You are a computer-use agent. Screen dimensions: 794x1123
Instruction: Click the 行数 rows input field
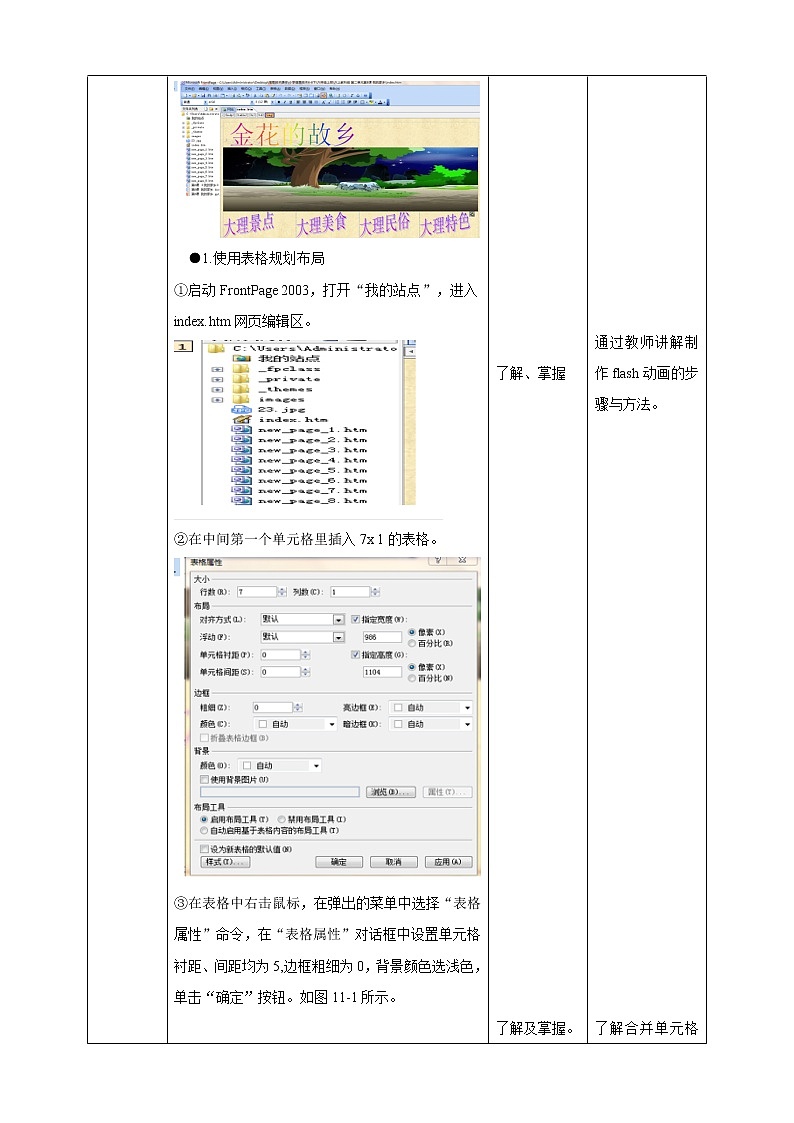(256, 592)
